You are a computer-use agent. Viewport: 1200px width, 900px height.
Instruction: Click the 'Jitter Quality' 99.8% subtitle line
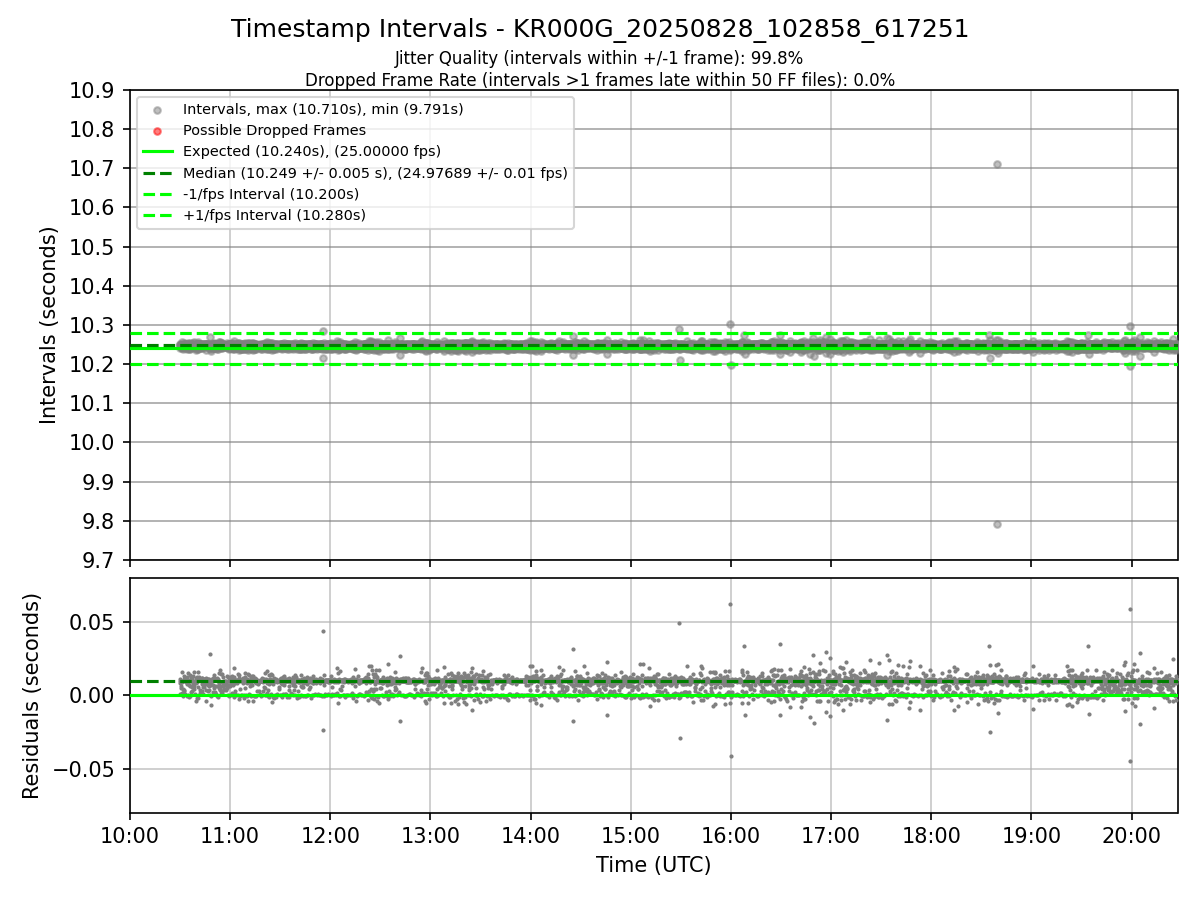[x=599, y=58]
